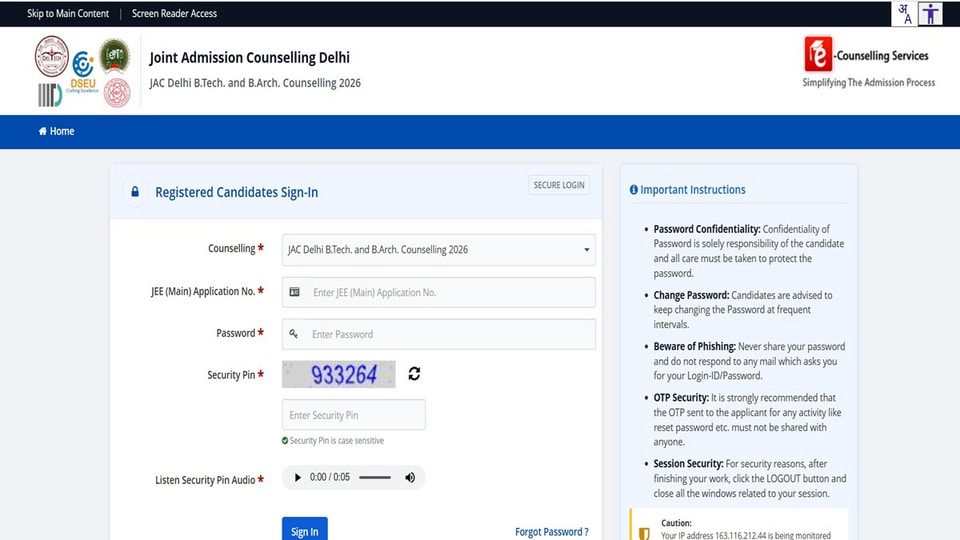Click the info icon next to Important Instructions
This screenshot has height=540, width=960.
634,190
